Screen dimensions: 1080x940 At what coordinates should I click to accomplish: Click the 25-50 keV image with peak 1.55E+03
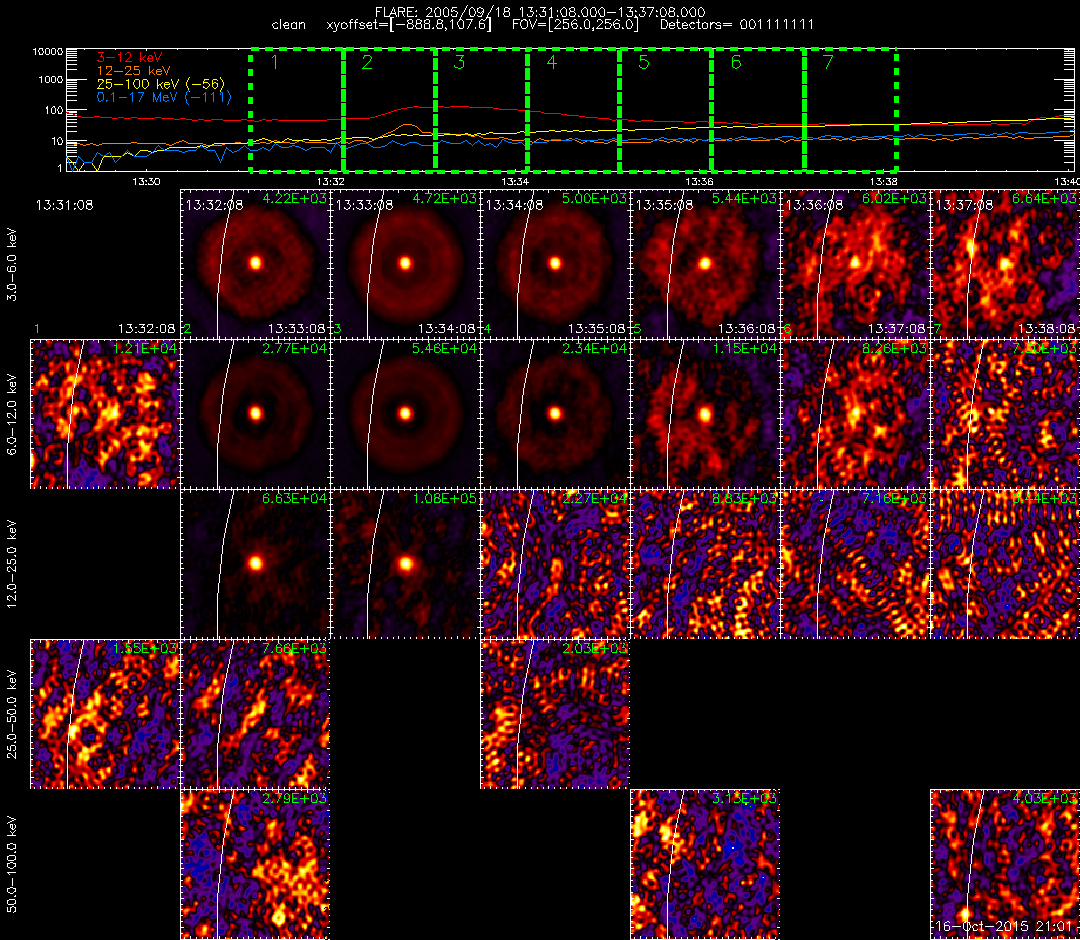[105, 714]
